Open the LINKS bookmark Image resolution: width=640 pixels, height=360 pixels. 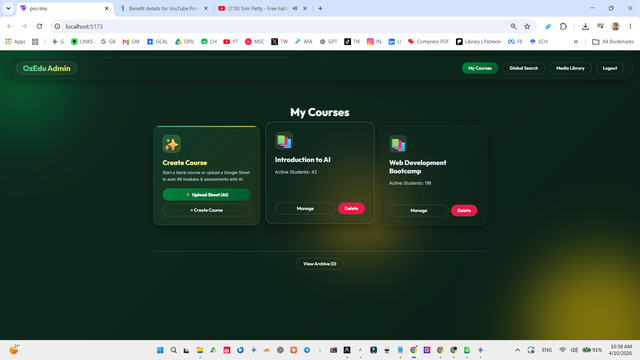(x=82, y=42)
